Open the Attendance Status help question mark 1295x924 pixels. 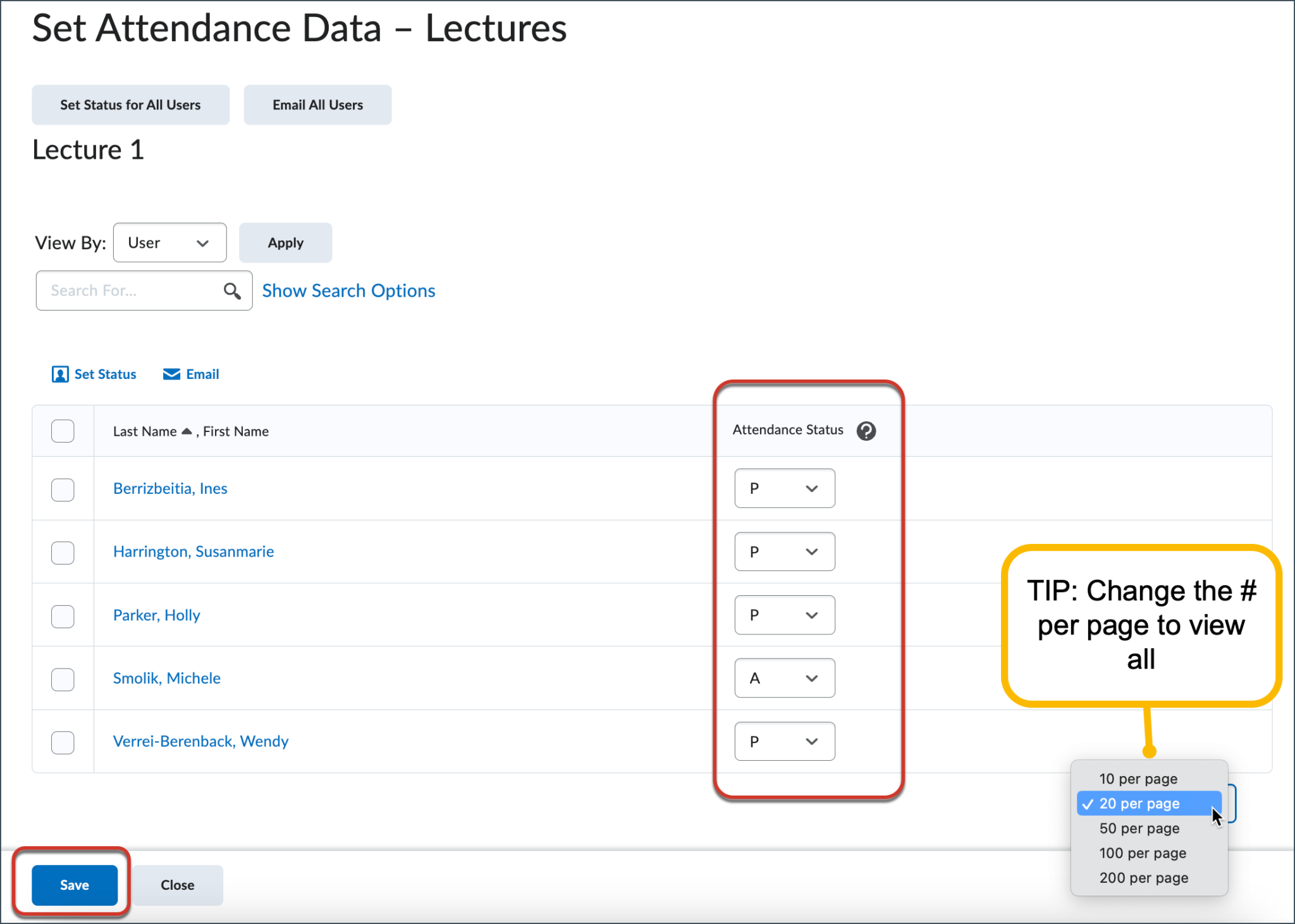[866, 431]
